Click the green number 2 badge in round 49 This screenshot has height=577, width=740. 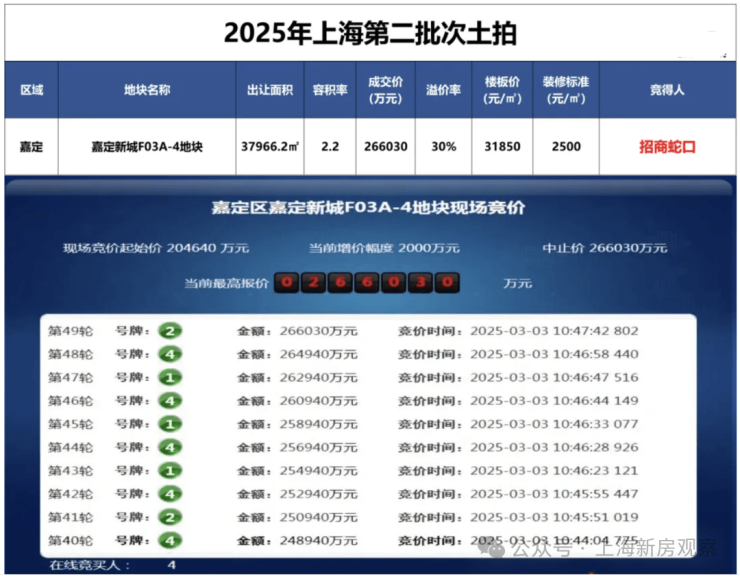(171, 331)
